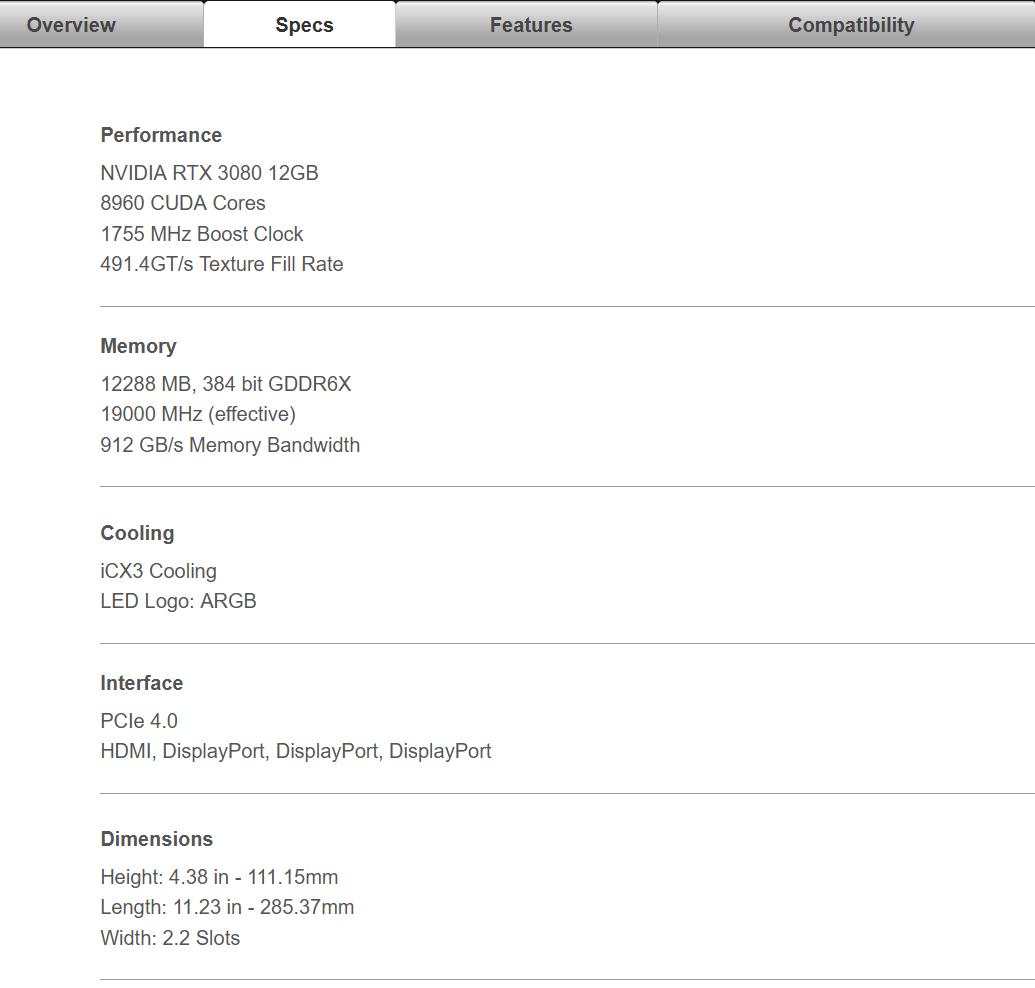Click the Cooling section heading
The height and width of the screenshot is (988, 1035).
coord(137,533)
